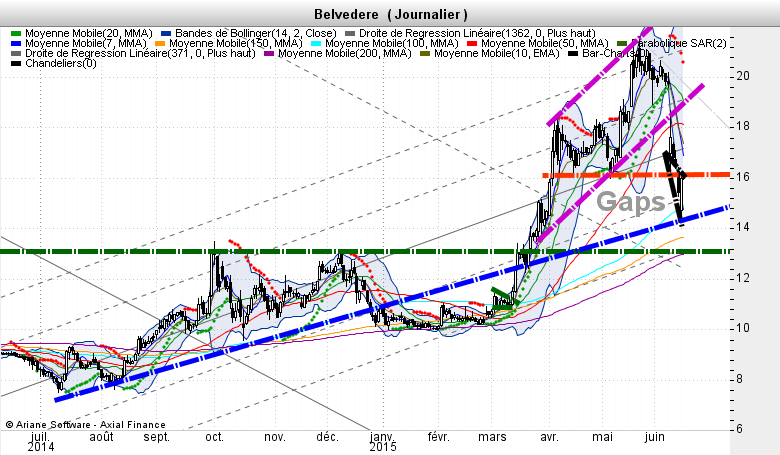Click the 'sept.' month label on the time axis
This screenshot has height=455, width=780.
click(x=157, y=437)
